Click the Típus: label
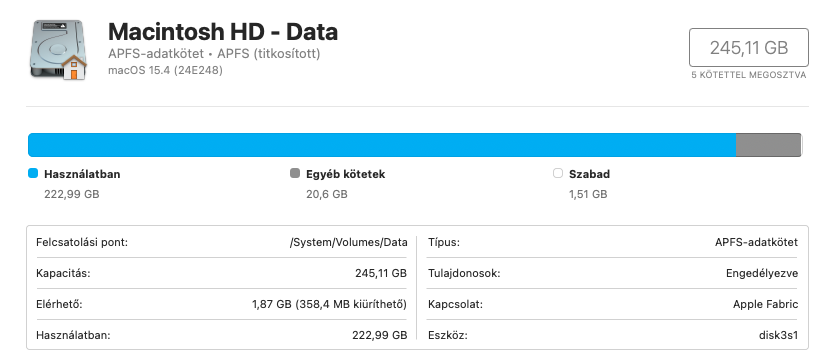Image resolution: width=817 pixels, height=362 pixels. pyautogui.click(x=444, y=242)
